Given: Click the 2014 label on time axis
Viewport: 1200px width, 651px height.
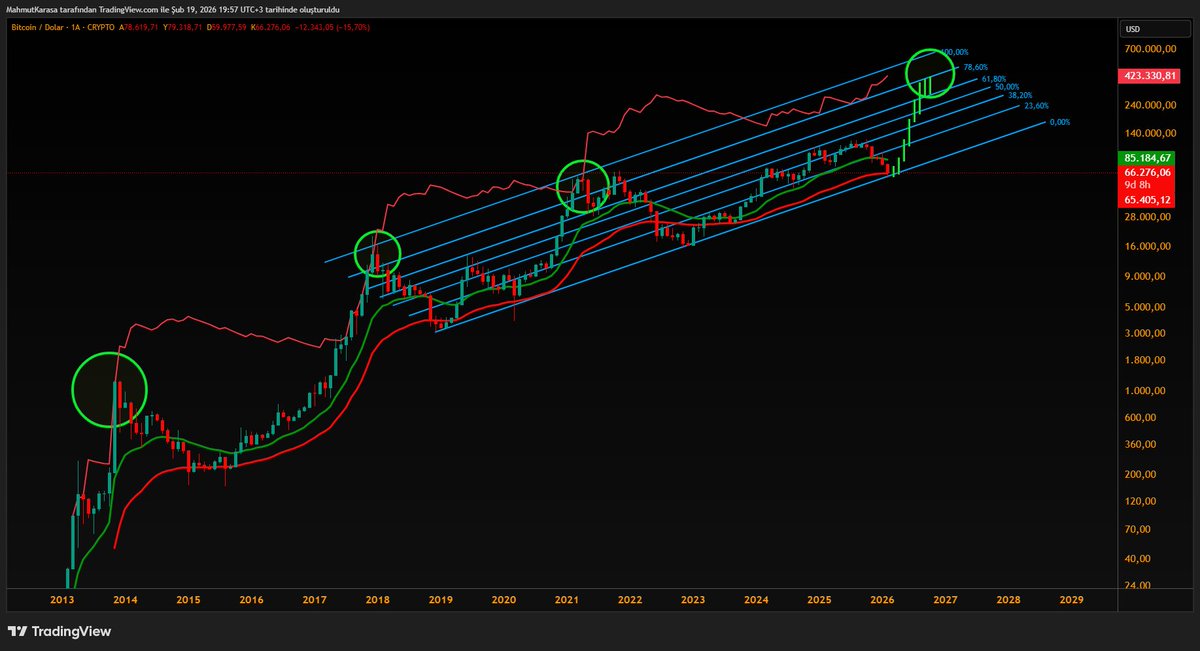Looking at the screenshot, I should (x=125, y=600).
